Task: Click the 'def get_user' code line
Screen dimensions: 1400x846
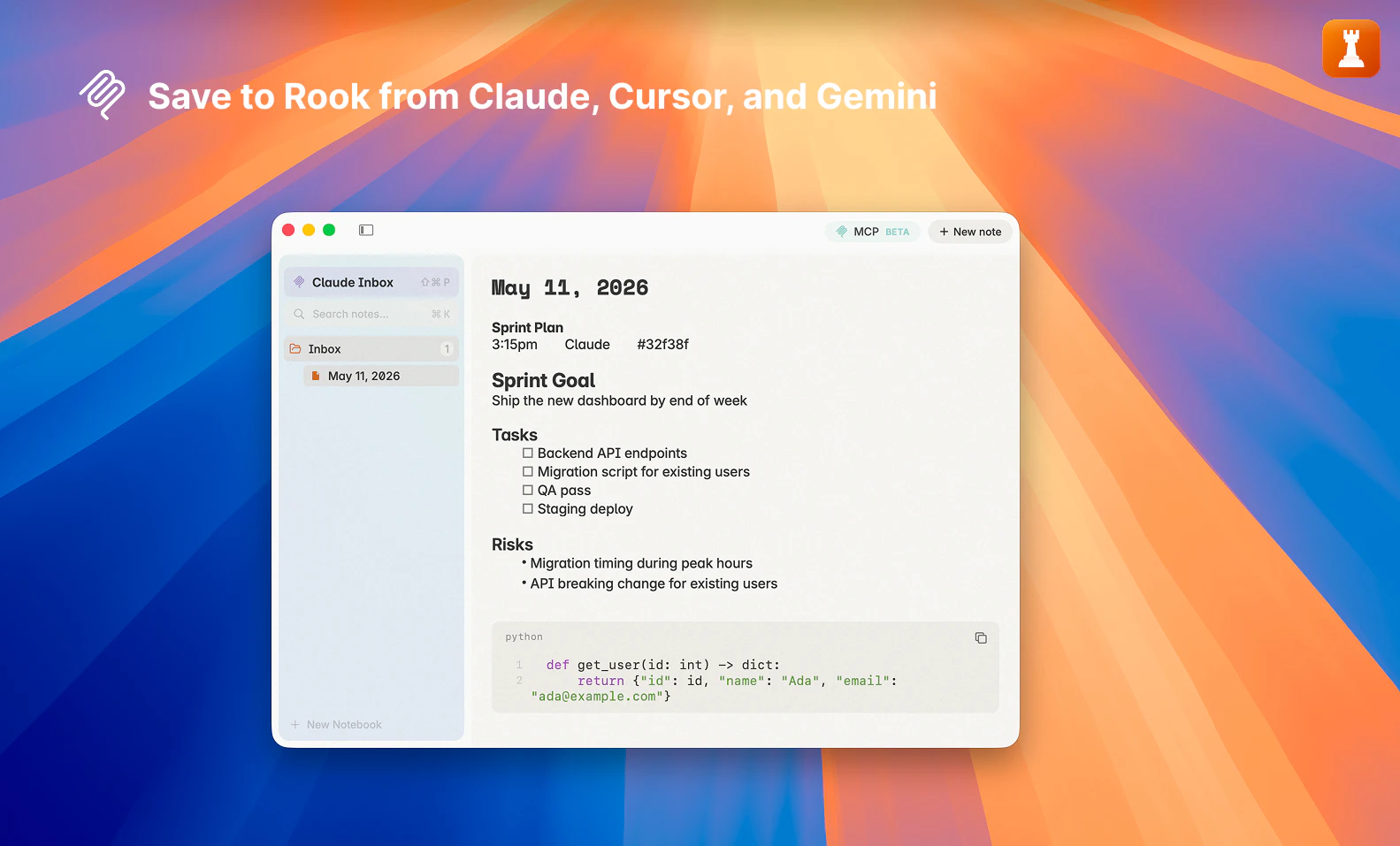Action: [663, 665]
